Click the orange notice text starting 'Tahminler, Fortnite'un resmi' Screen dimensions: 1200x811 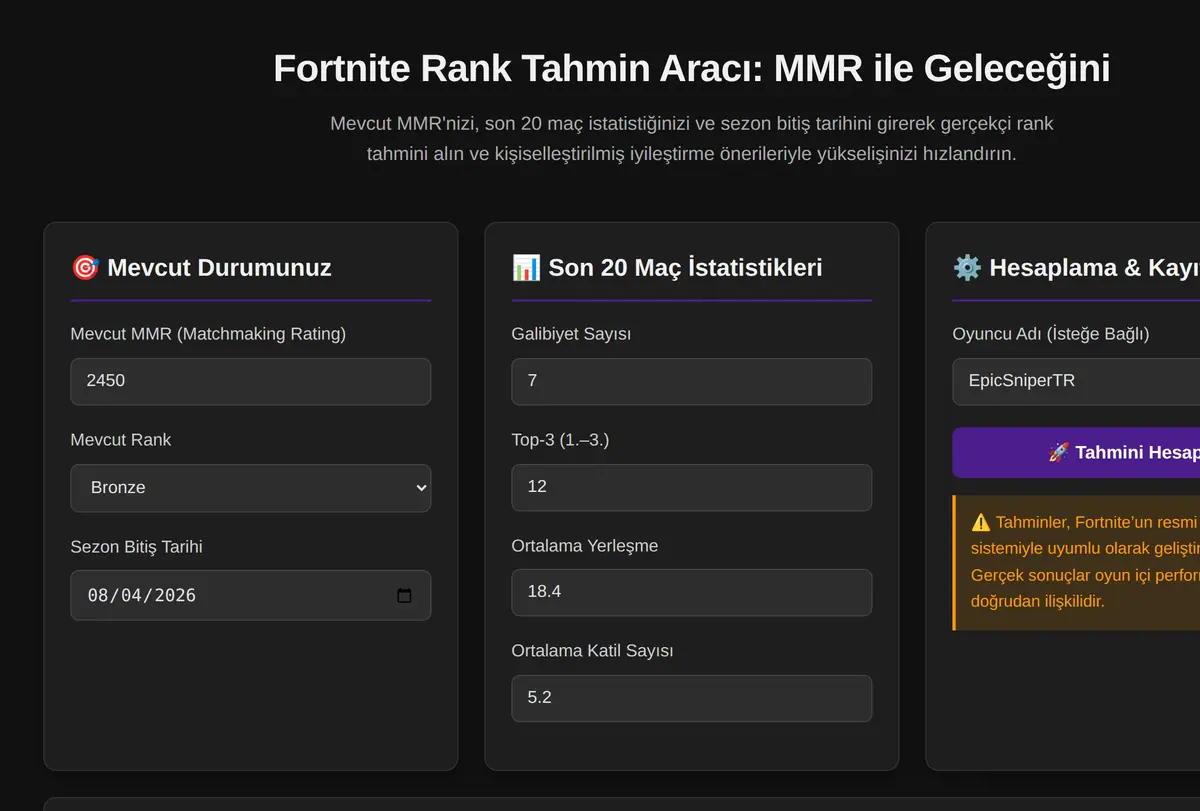click(1085, 562)
